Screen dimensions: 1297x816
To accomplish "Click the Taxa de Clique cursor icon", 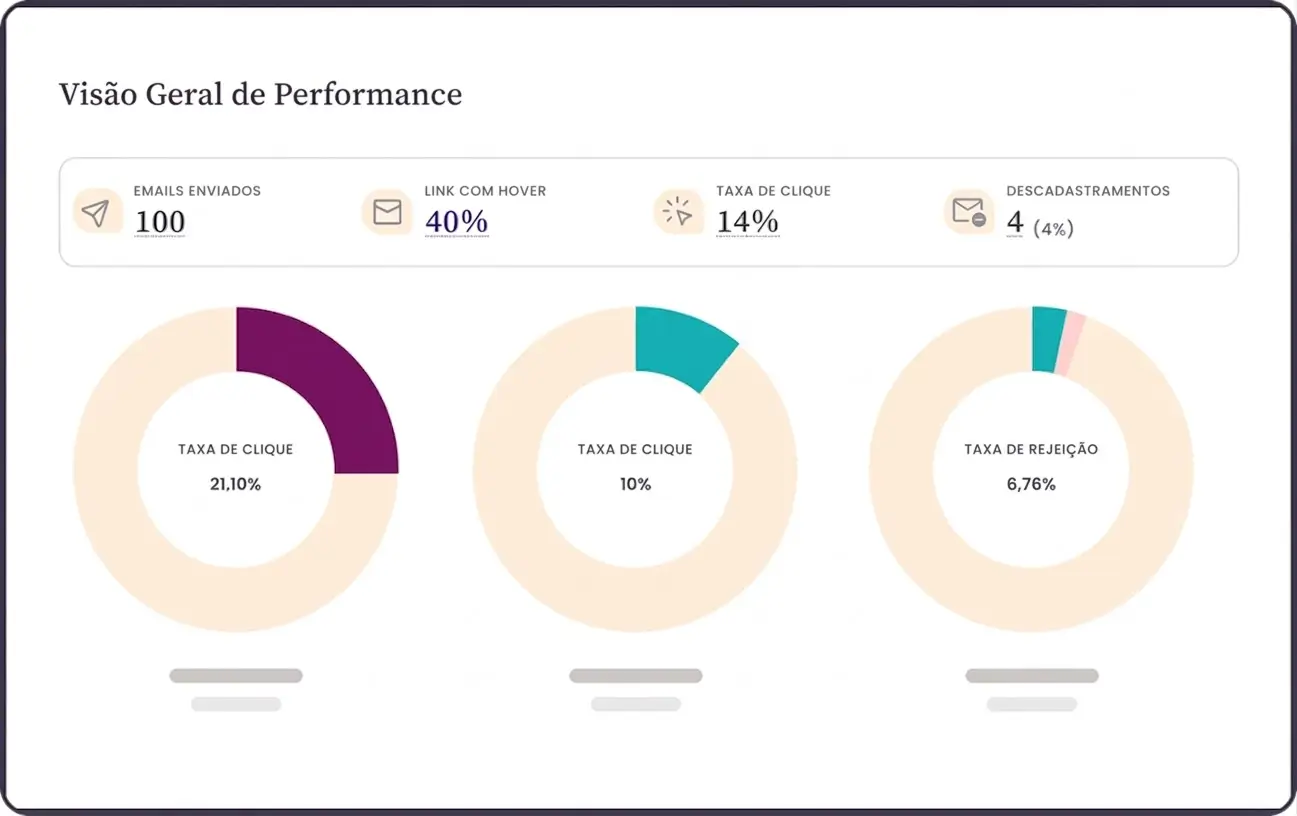I will [x=677, y=210].
